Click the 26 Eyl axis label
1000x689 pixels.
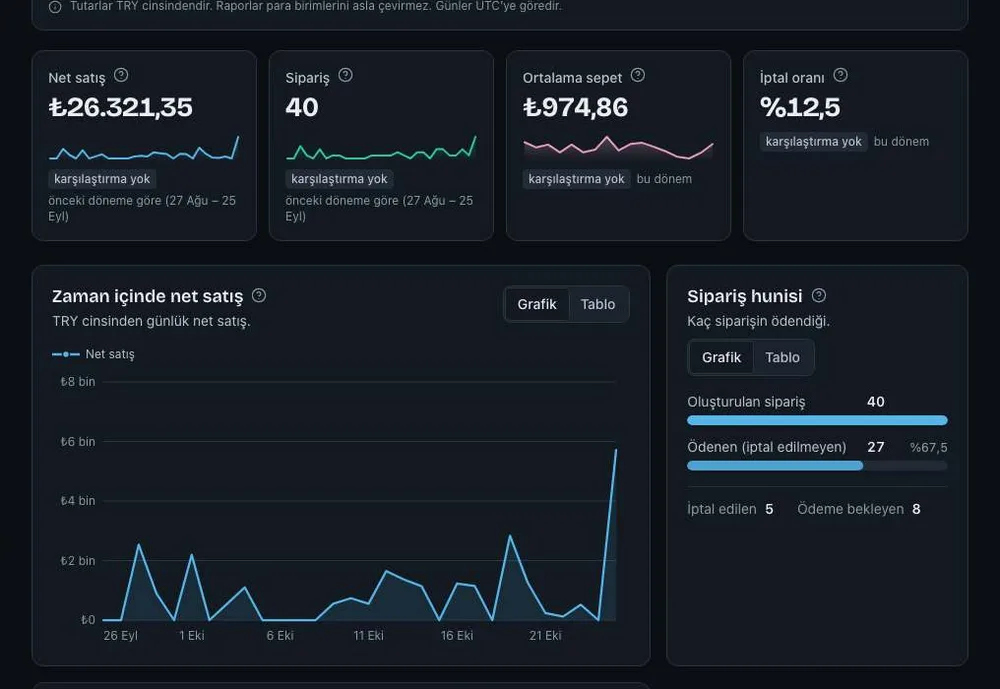[x=121, y=635]
